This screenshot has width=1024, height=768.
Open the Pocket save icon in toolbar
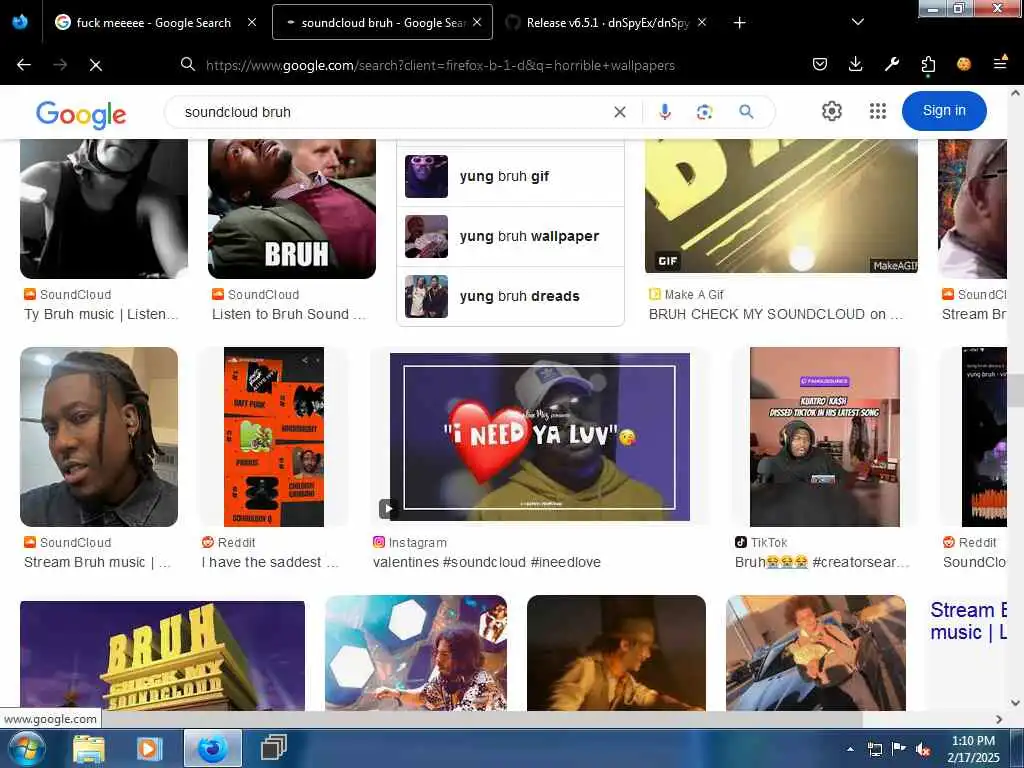[820, 64]
